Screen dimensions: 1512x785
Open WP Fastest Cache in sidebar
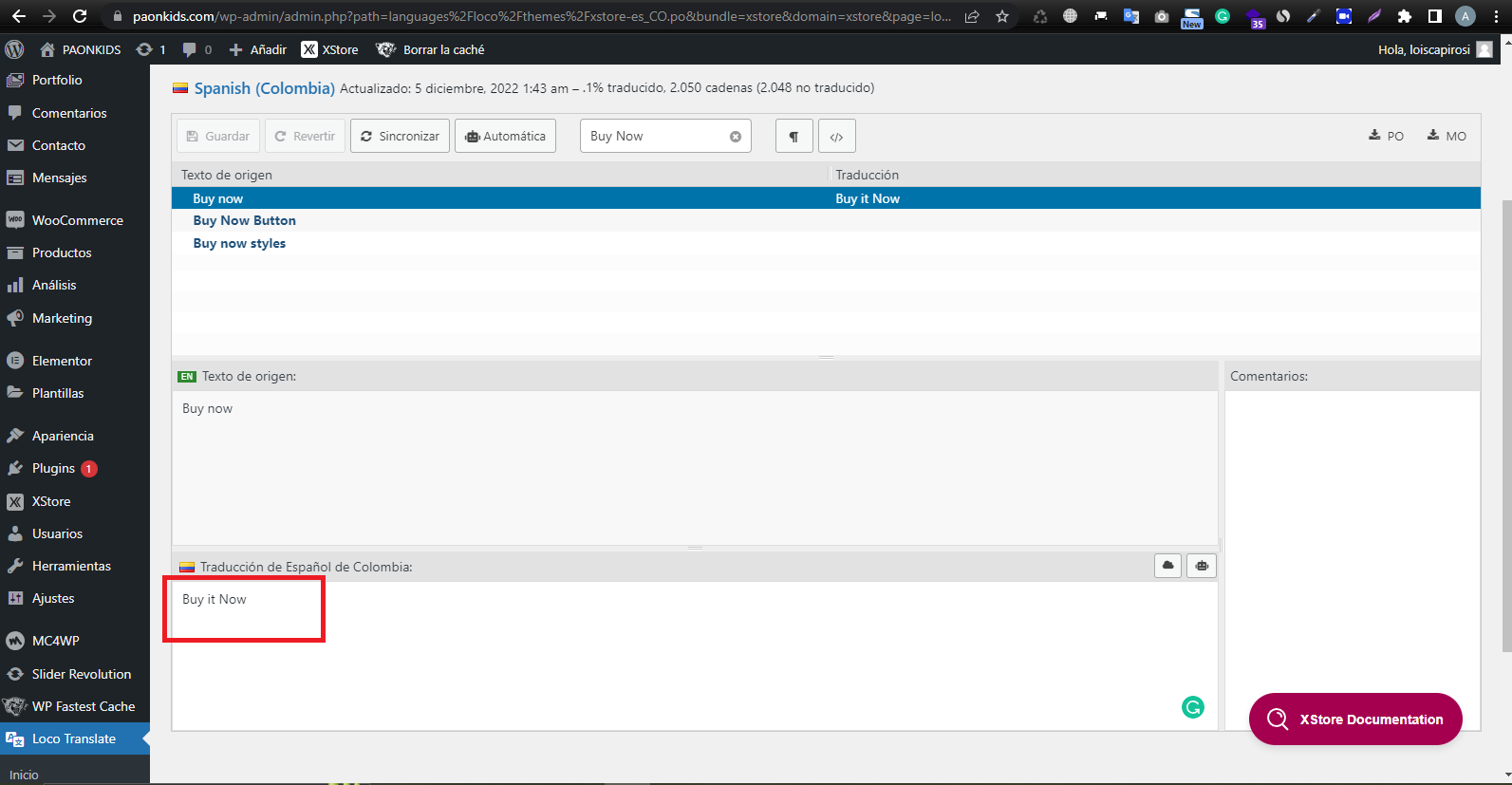pos(74,706)
